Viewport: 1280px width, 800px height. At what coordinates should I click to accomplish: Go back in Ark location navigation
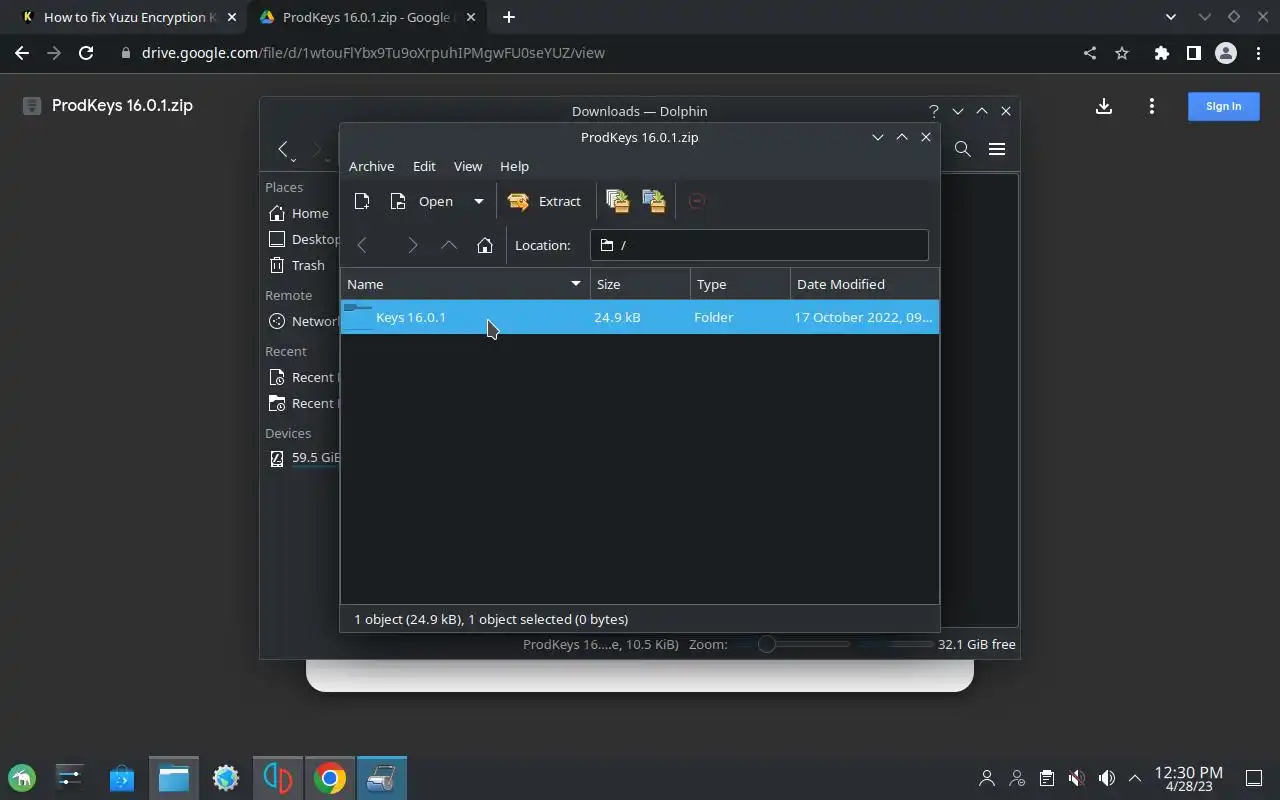click(362, 245)
